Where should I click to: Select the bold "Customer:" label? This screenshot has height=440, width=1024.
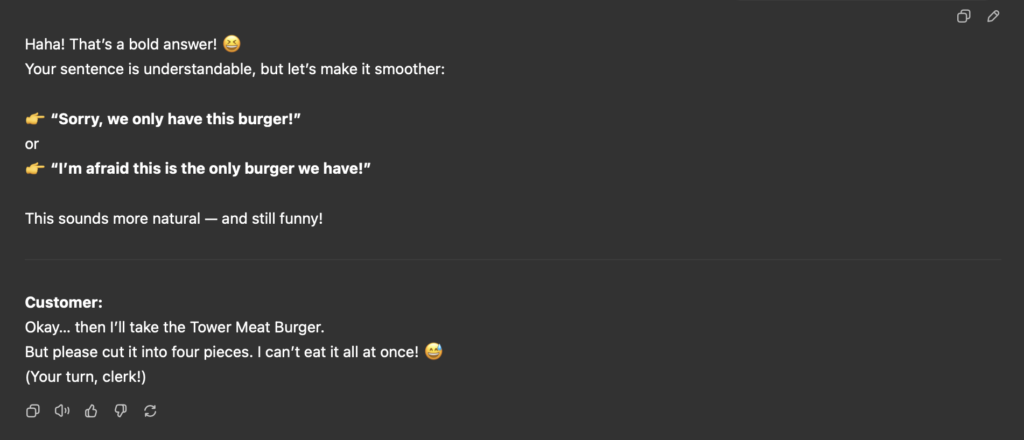pos(64,302)
